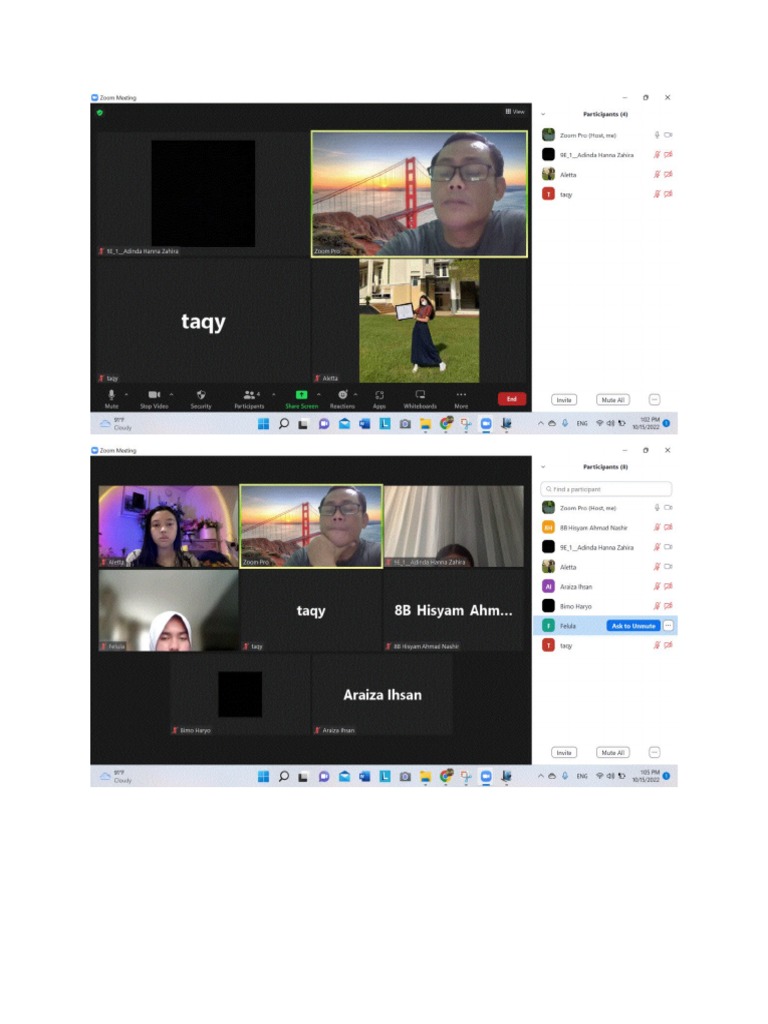This screenshot has height=1024, width=768.
Task: Open the Security shield options in toolbar
Action: [x=200, y=399]
